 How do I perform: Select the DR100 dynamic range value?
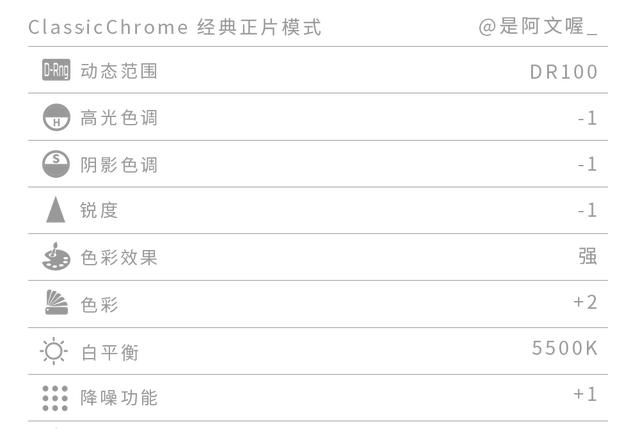(x=564, y=72)
